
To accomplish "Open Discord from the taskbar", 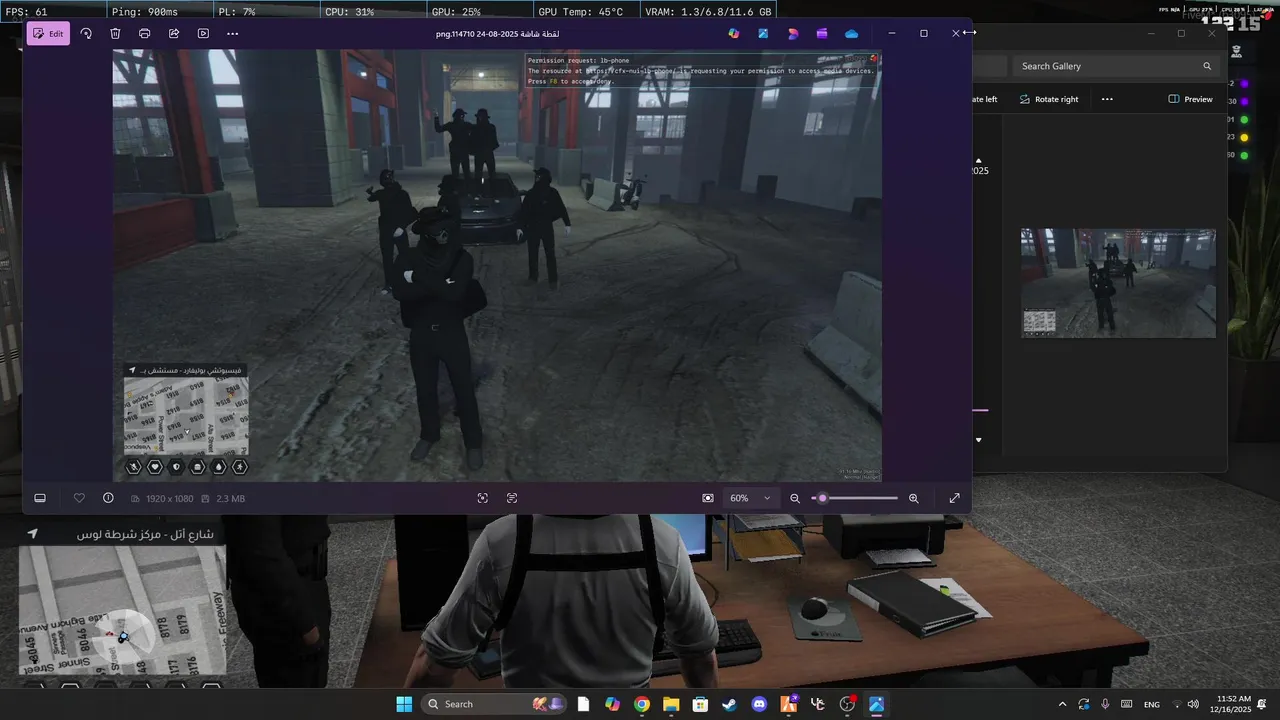I will [759, 704].
